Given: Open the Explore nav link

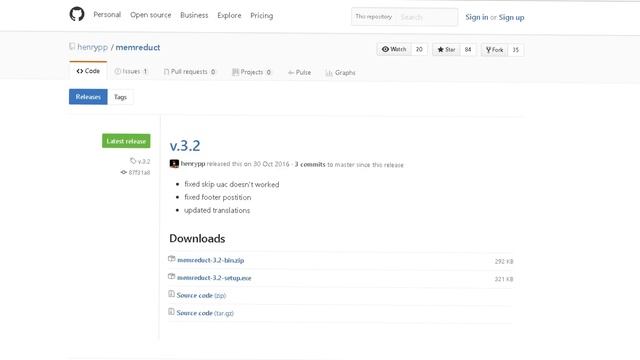Looking at the screenshot, I should [x=229, y=16].
